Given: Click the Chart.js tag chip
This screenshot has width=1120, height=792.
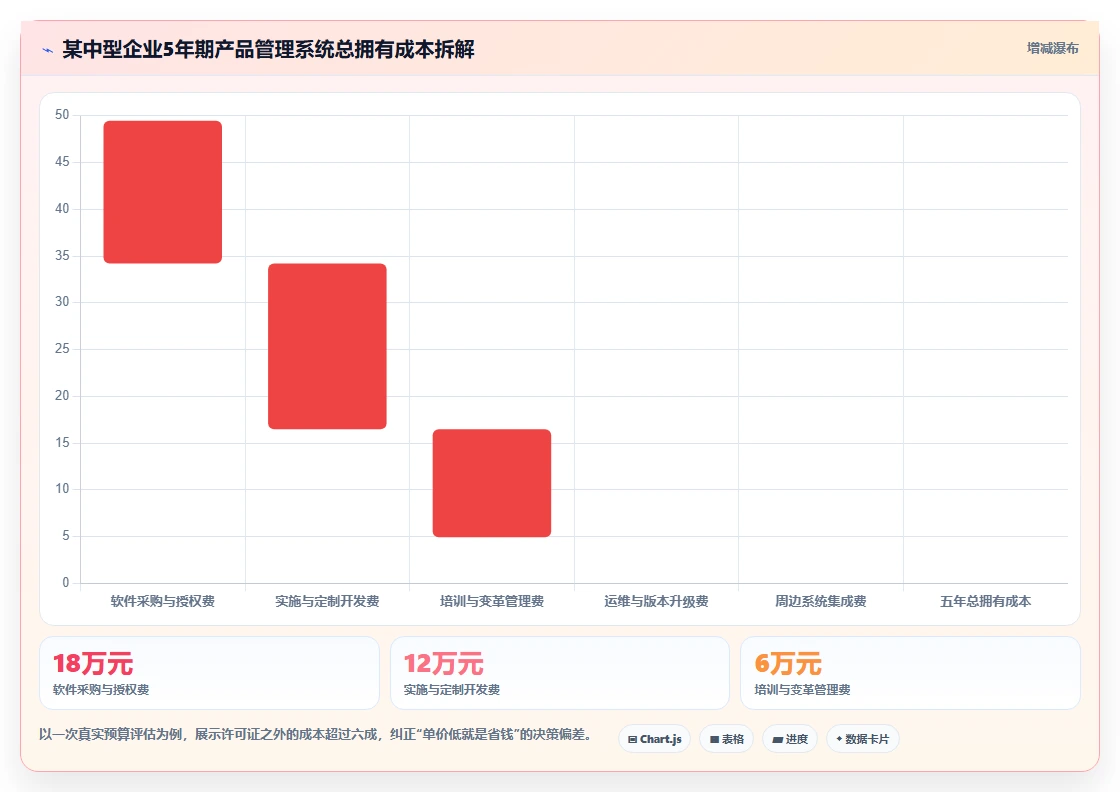Looking at the screenshot, I should tap(654, 739).
